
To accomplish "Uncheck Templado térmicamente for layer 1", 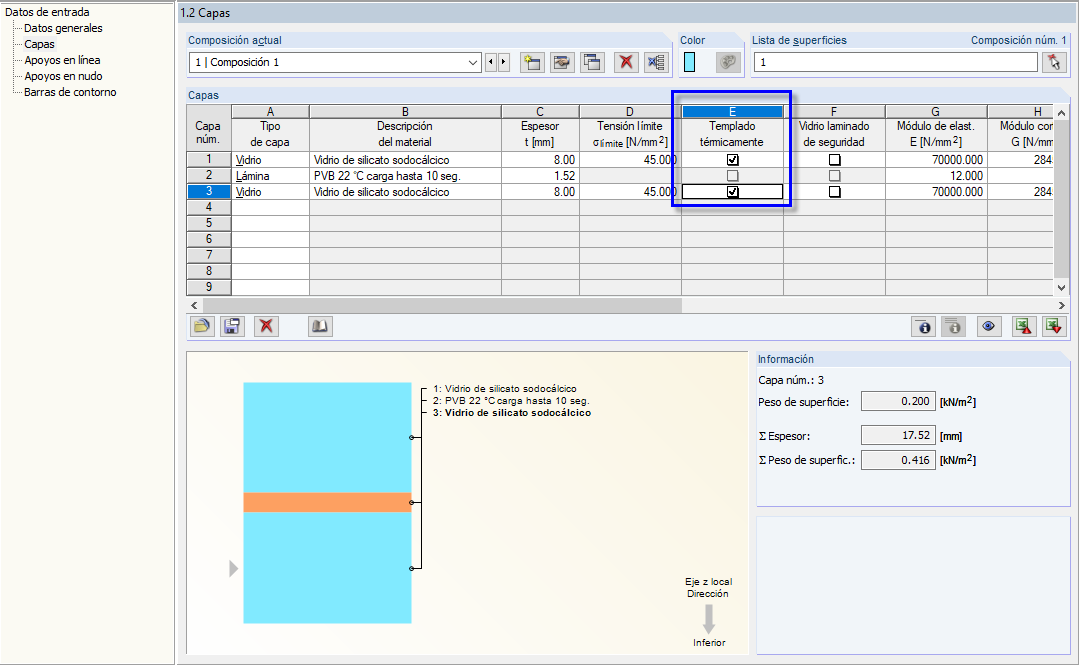I will tap(732, 160).
